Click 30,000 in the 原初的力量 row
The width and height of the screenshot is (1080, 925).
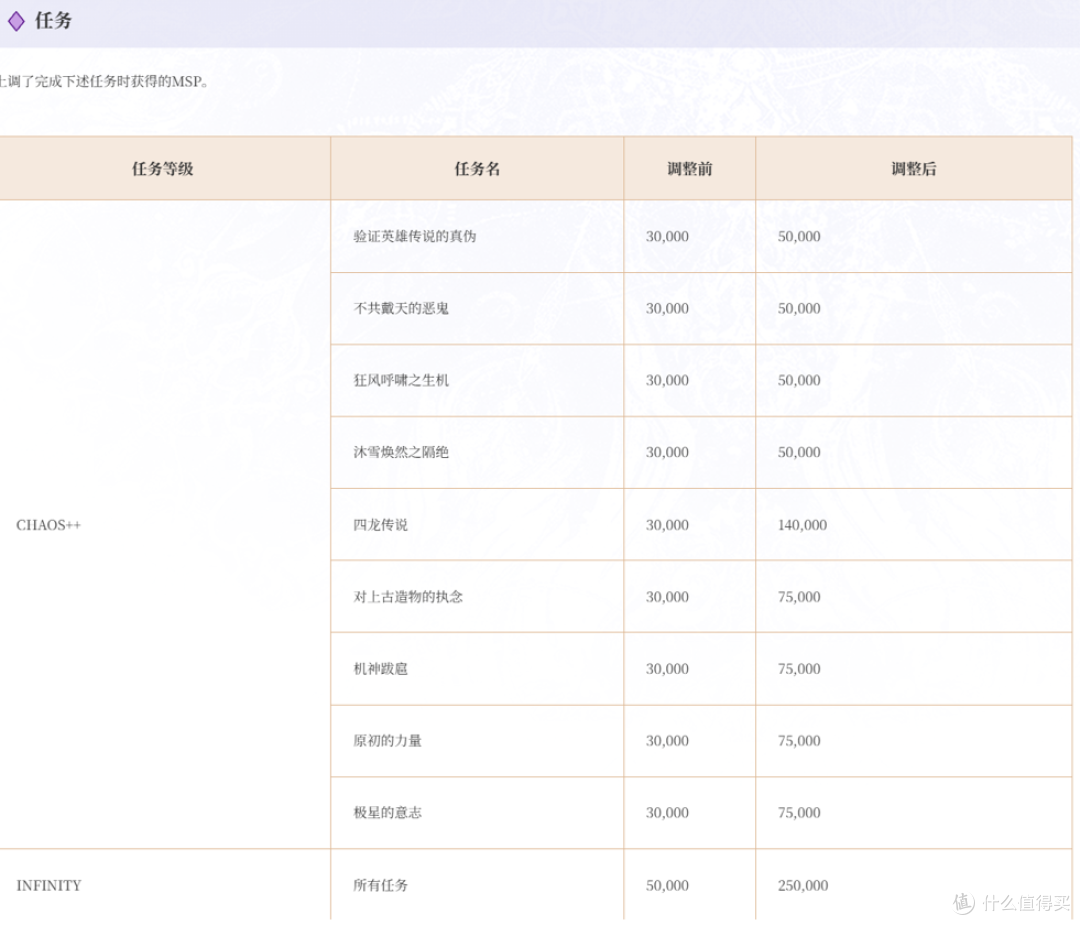(x=667, y=741)
